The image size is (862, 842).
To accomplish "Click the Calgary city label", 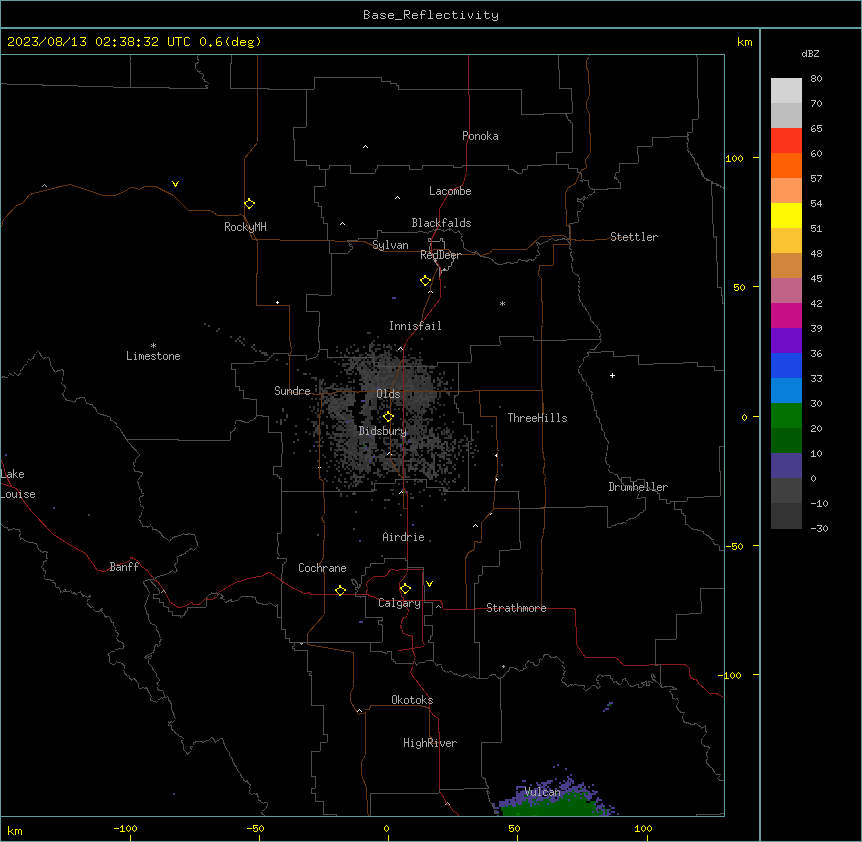I will pos(399,603).
